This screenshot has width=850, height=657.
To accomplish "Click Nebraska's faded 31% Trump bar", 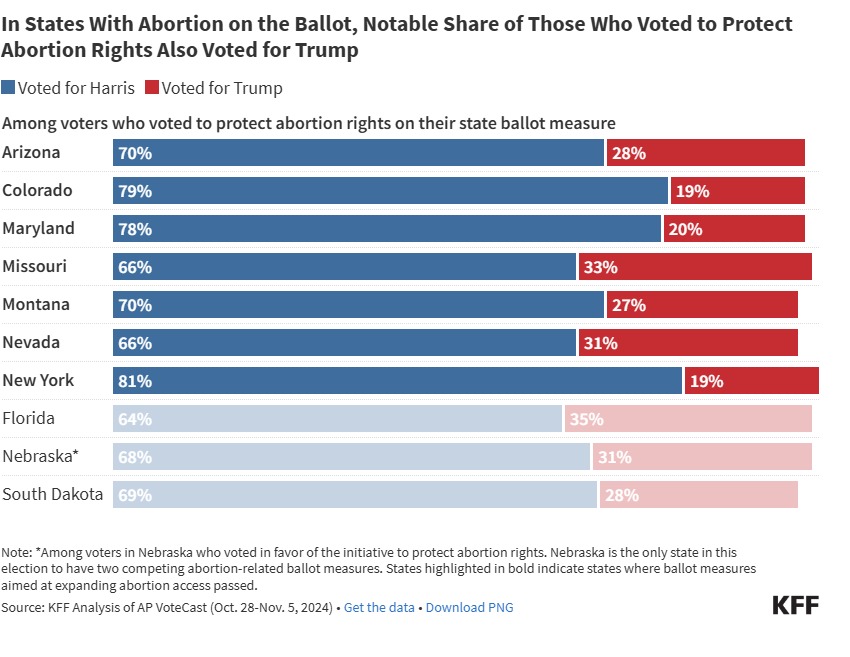I will (x=702, y=457).
